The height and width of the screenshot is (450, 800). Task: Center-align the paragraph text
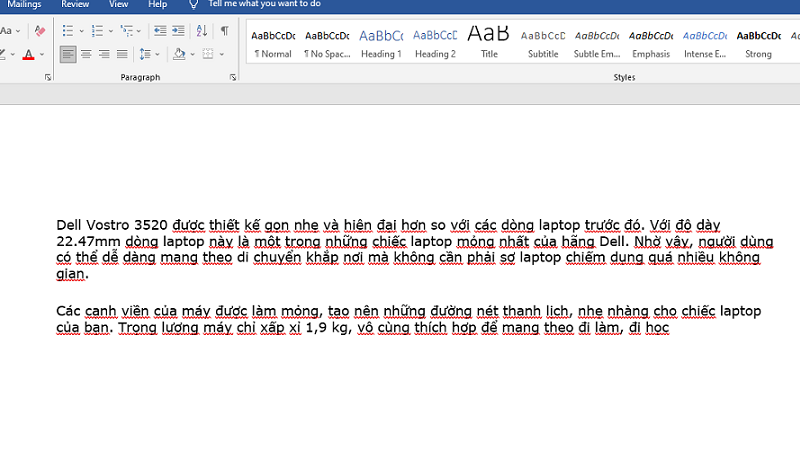pyautogui.click(x=86, y=54)
